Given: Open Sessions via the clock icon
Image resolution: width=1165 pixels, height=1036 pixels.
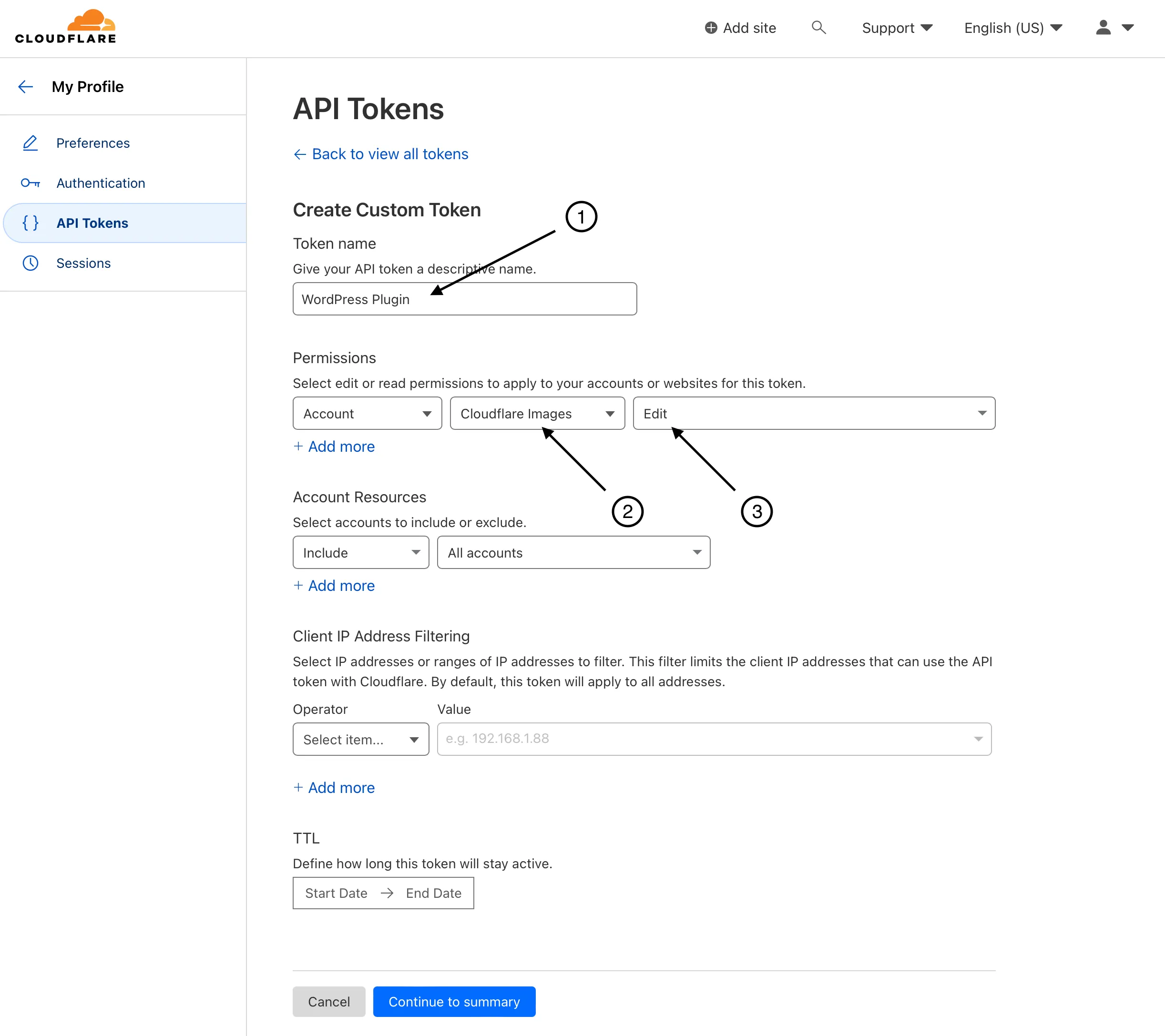Looking at the screenshot, I should coord(30,263).
